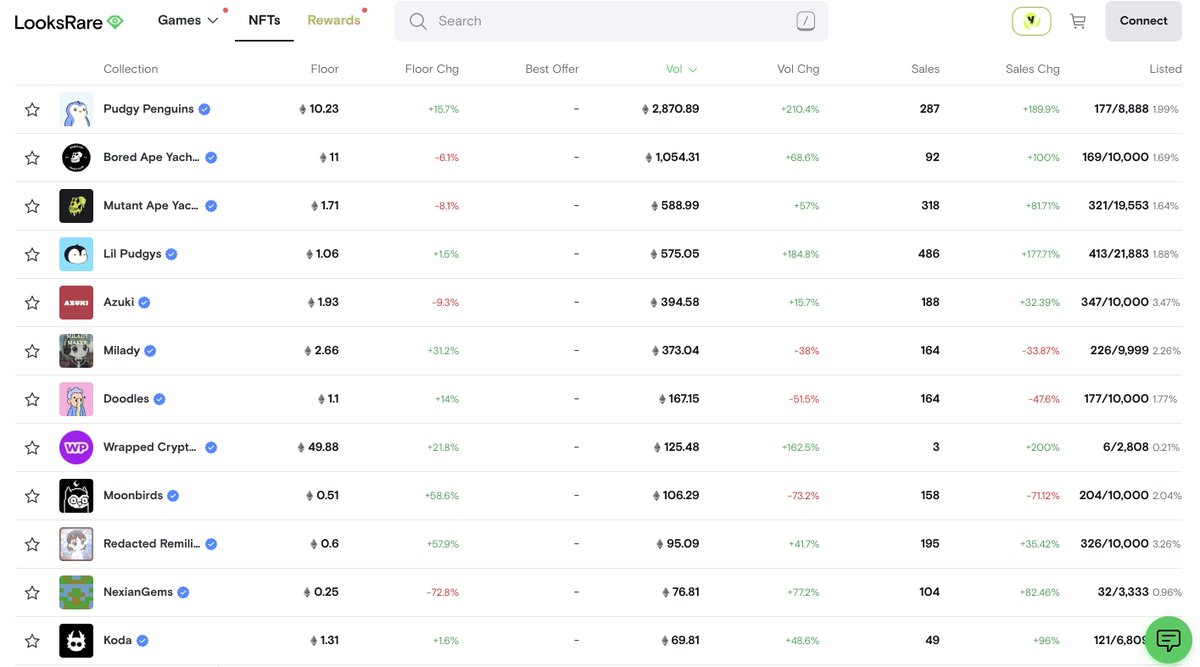Open the Azuki red logo avatar
1200x667 pixels.
76,302
